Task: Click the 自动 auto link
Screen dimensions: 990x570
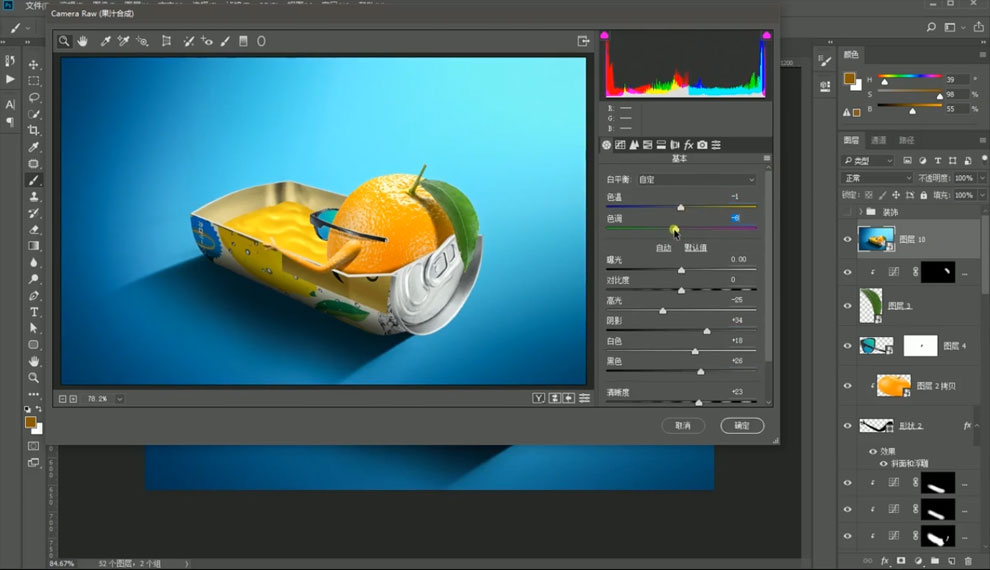Action: coord(663,247)
